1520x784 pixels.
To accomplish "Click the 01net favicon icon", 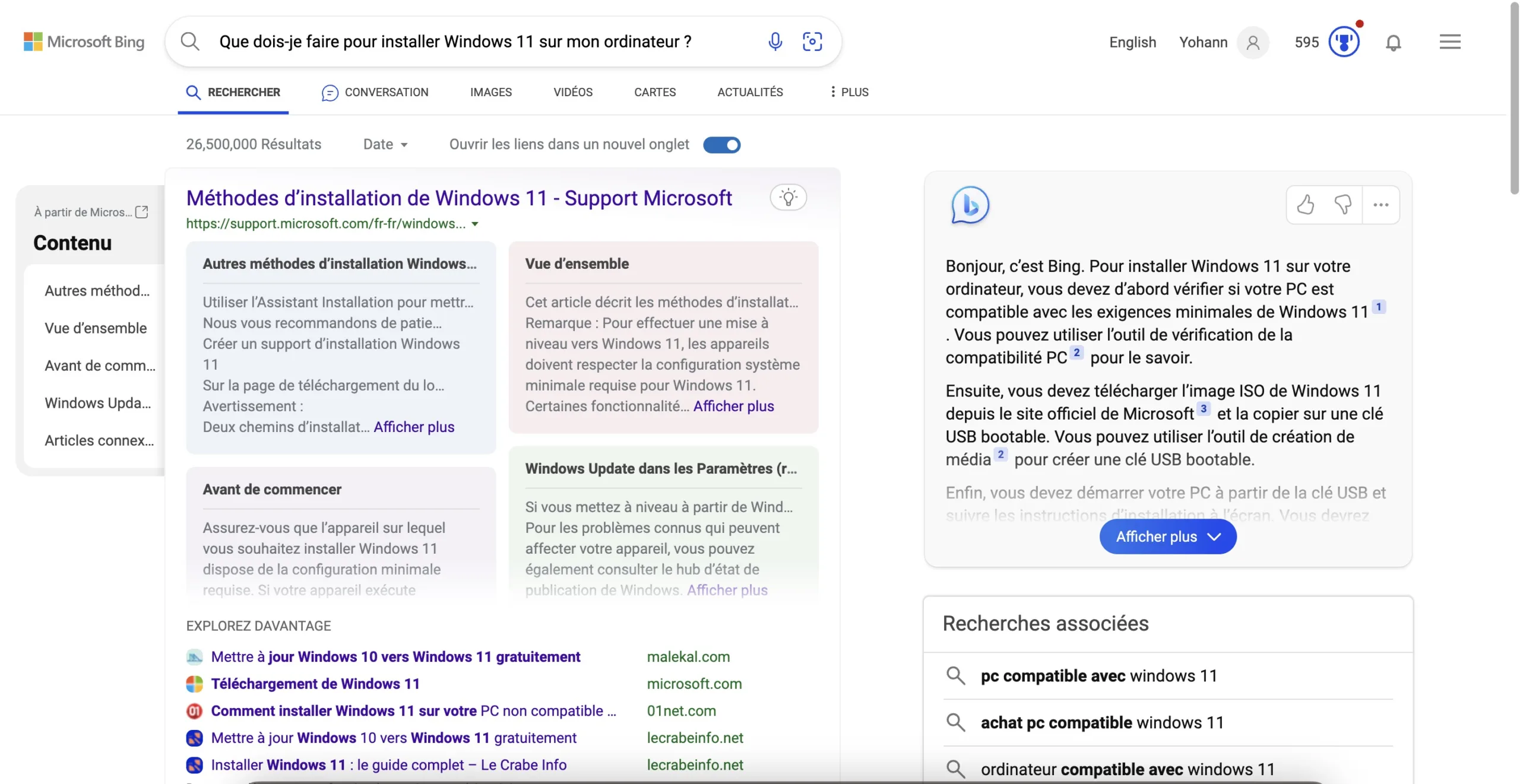I will tap(194, 710).
